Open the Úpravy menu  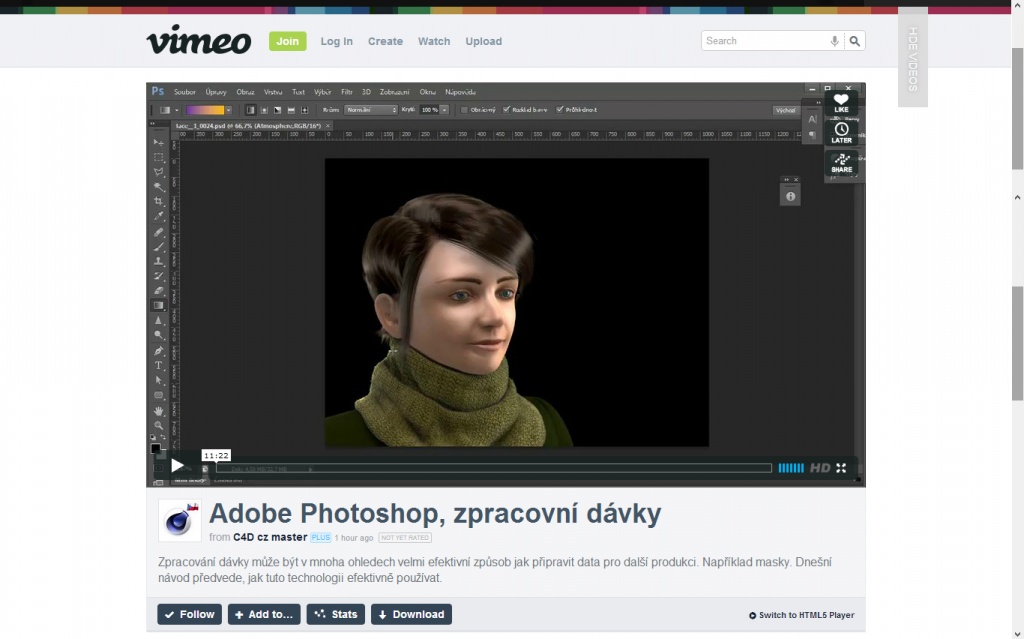click(x=216, y=92)
